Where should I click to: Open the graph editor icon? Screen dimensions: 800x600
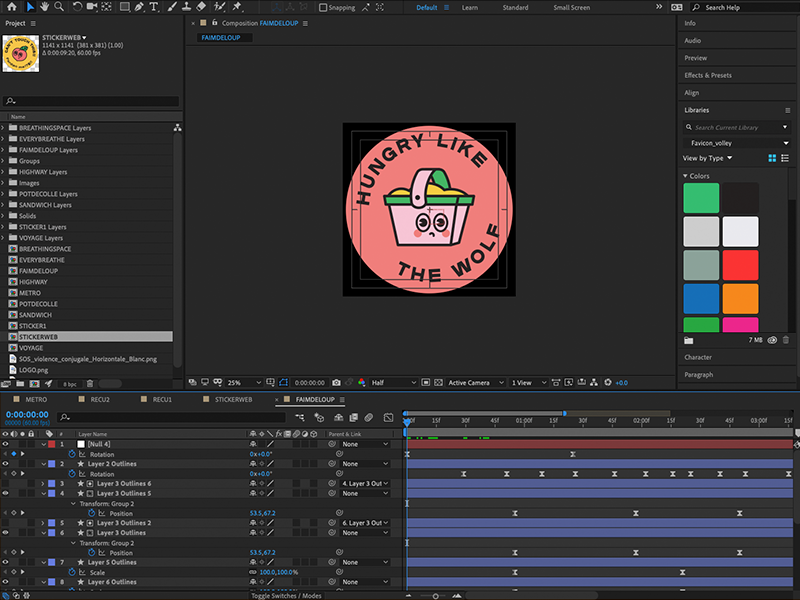click(388, 417)
